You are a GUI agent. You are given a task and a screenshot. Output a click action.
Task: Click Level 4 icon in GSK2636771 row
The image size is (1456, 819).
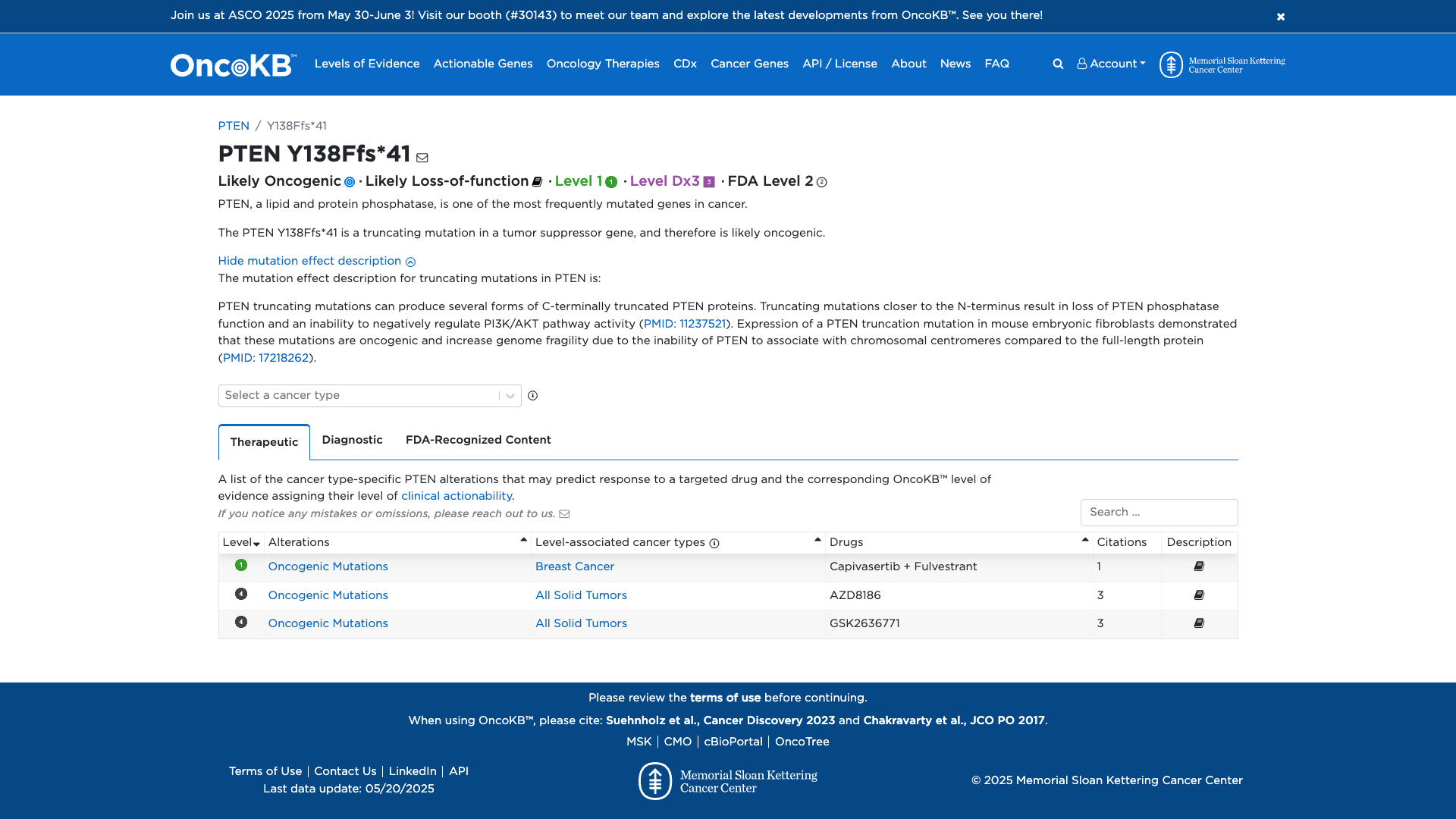241,623
